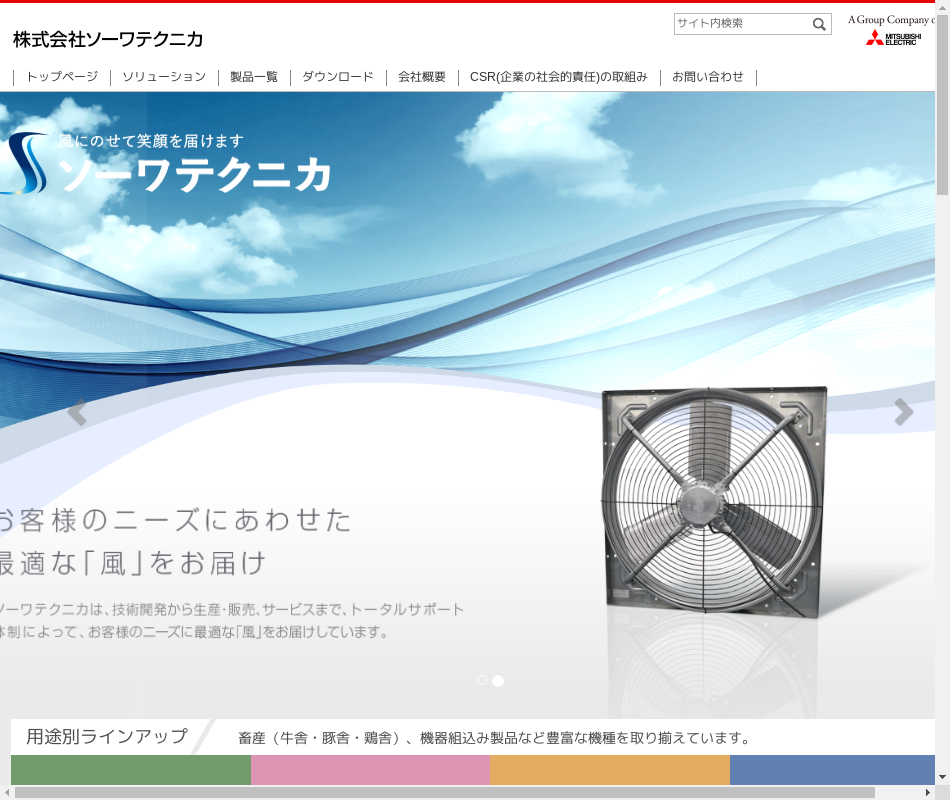The image size is (950, 800).
Task: Open ダウンロード menu item
Action: [x=338, y=77]
